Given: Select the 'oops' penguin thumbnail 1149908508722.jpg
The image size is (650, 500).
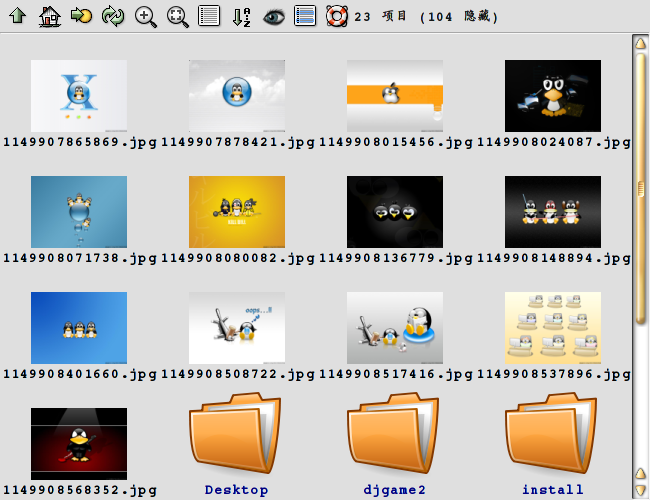Looking at the screenshot, I should pyautogui.click(x=237, y=328).
